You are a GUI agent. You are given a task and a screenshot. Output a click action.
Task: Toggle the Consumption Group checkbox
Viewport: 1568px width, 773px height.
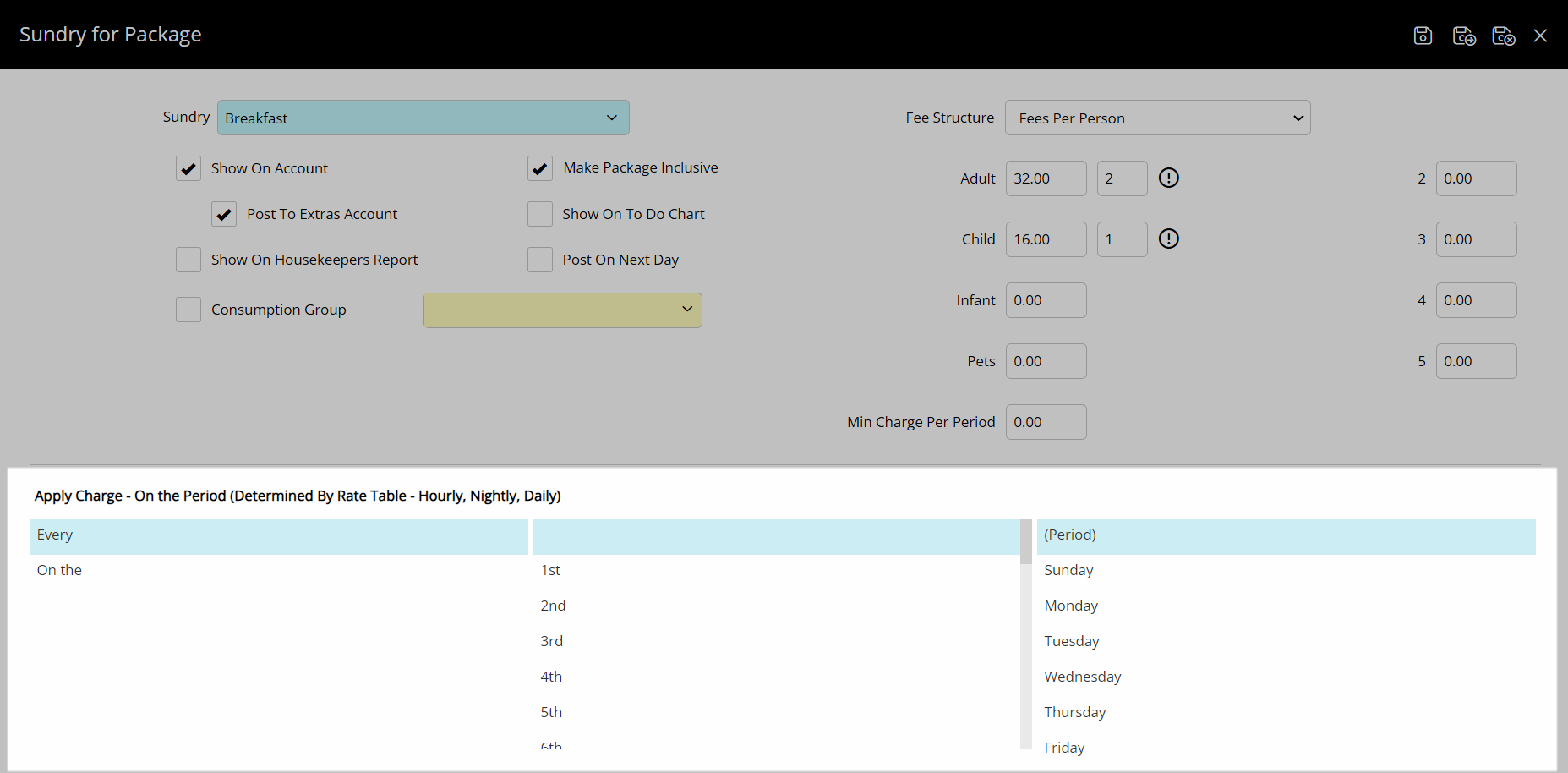pyautogui.click(x=188, y=310)
